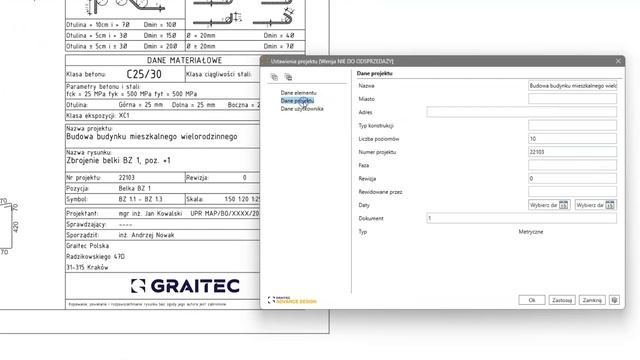Select Dane elementu in the tree
The height and width of the screenshot is (360, 640).
(298, 93)
